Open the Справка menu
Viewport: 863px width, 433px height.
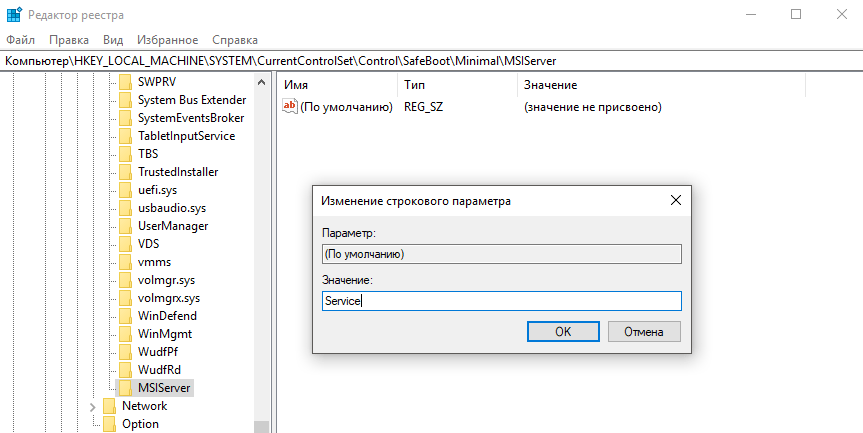235,40
